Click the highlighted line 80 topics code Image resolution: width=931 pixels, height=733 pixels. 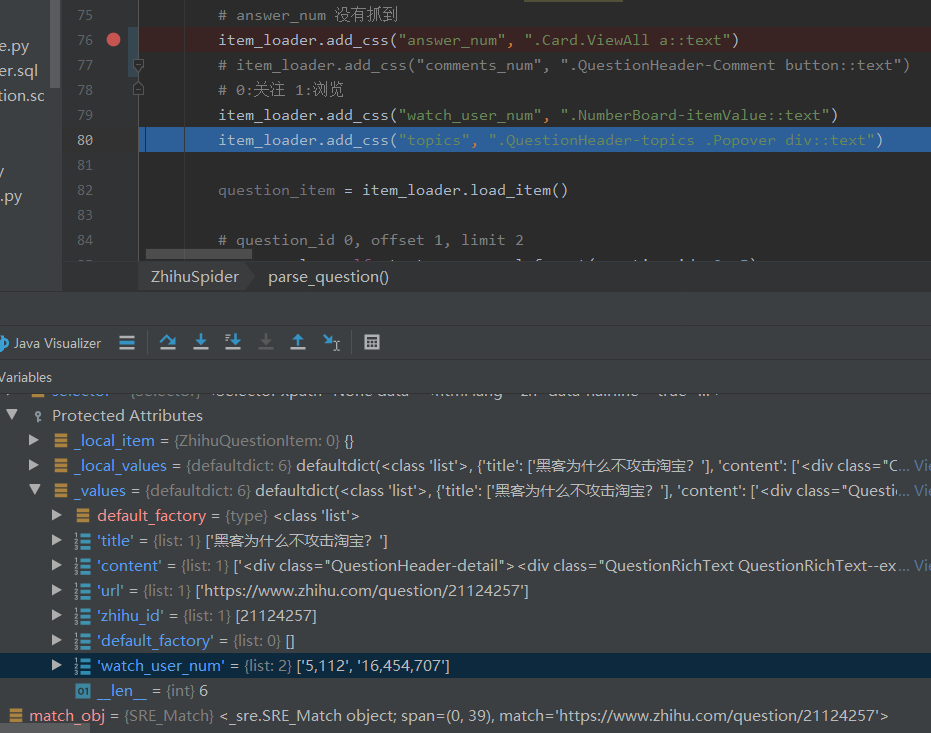coord(550,140)
